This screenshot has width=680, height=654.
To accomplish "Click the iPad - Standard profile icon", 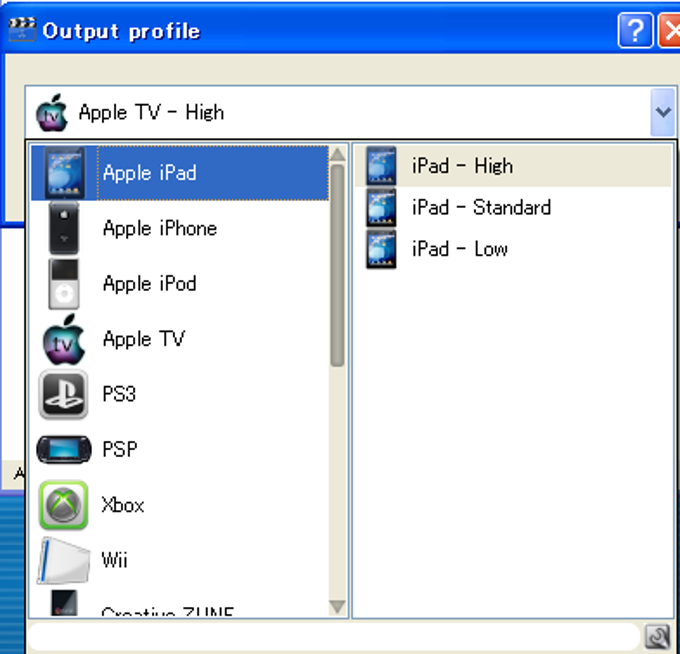I will 381,207.
